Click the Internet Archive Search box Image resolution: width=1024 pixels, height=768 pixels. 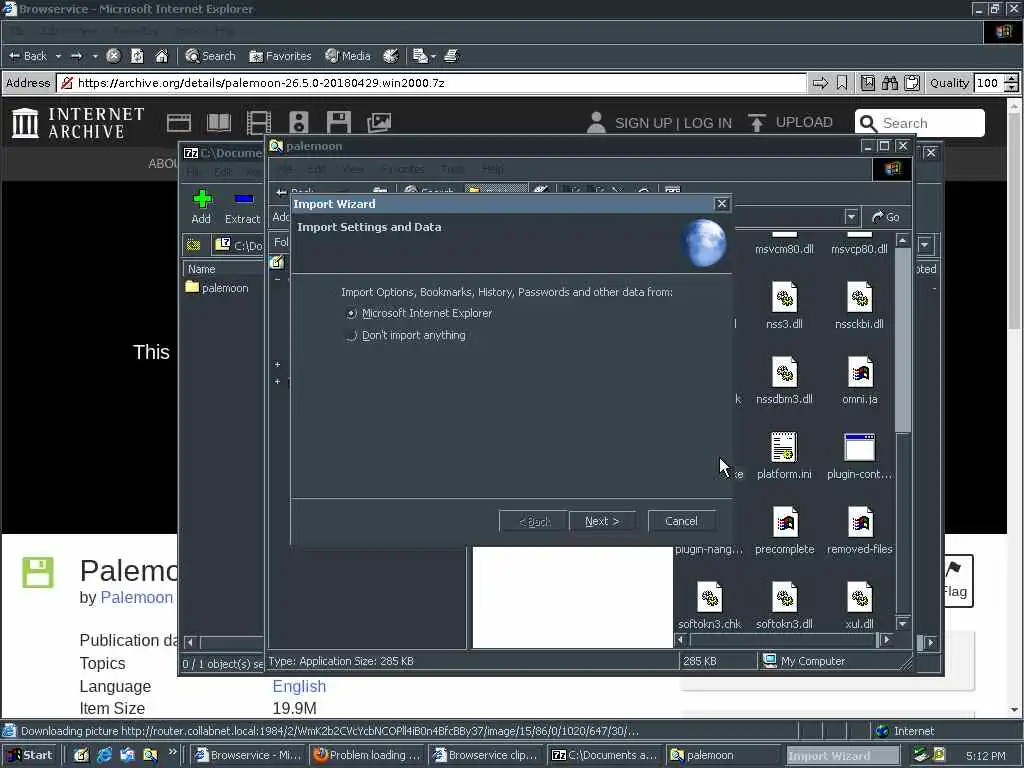click(920, 123)
